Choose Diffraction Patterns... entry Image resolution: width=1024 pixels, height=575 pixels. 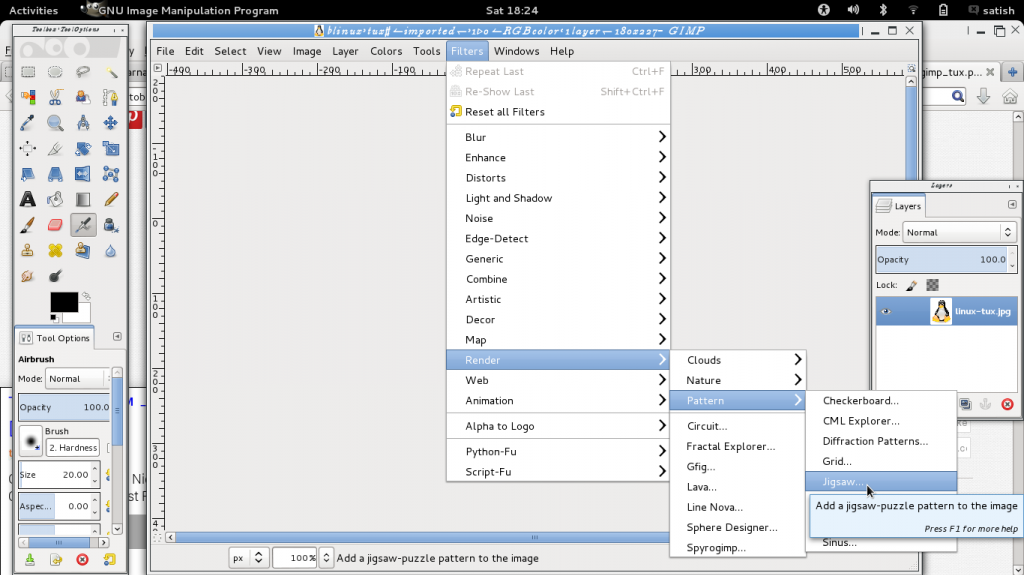click(881, 441)
